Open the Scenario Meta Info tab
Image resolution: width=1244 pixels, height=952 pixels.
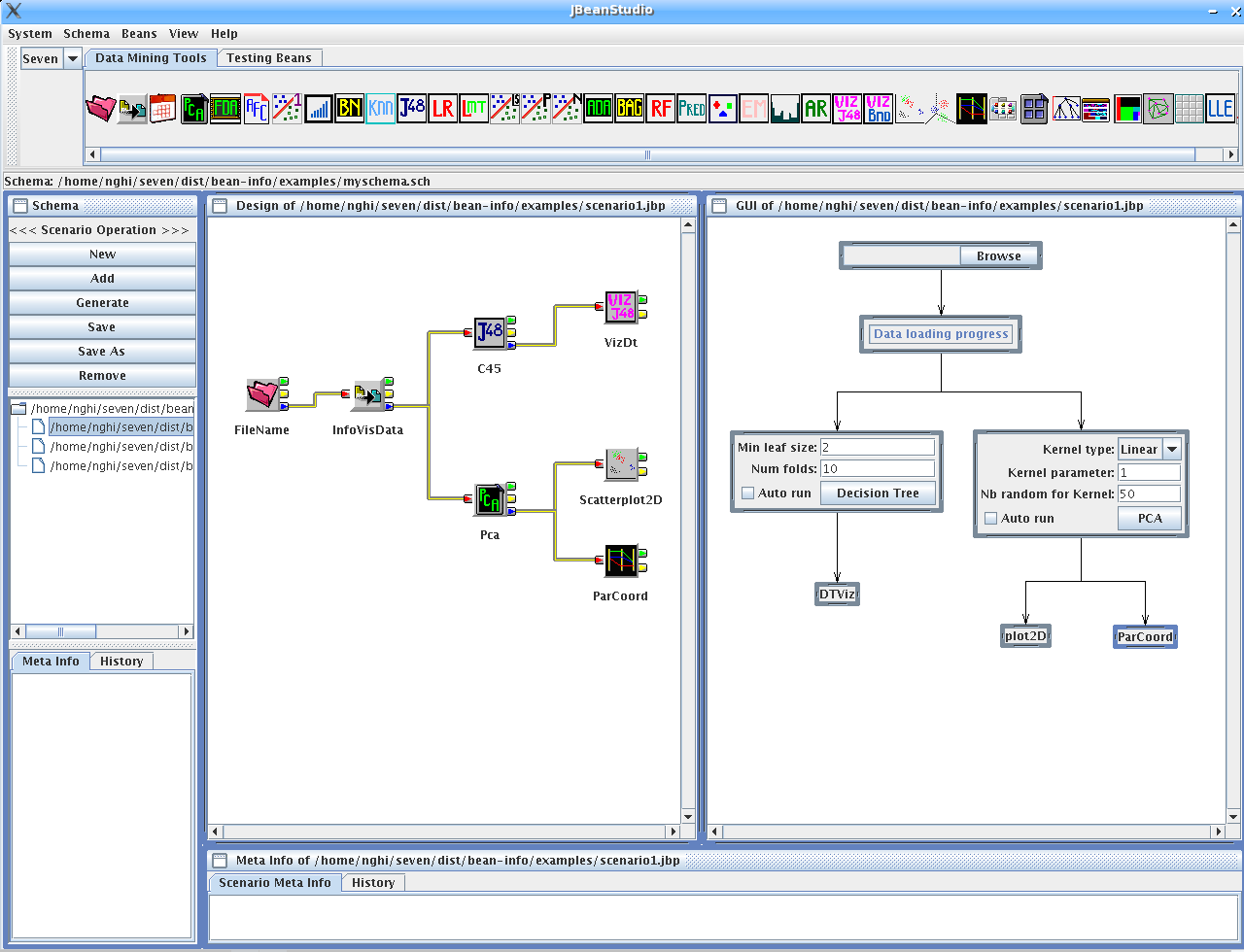275,883
